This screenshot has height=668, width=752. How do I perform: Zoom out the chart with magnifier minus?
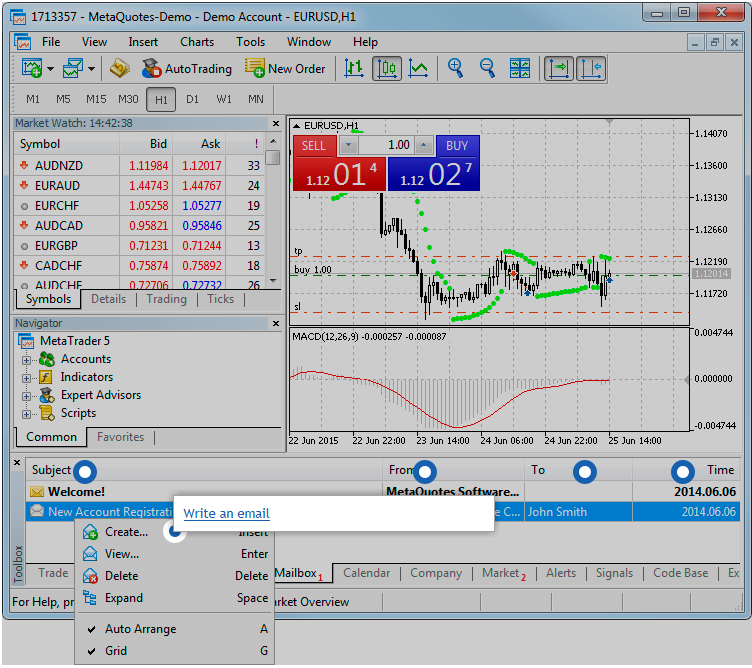[487, 69]
